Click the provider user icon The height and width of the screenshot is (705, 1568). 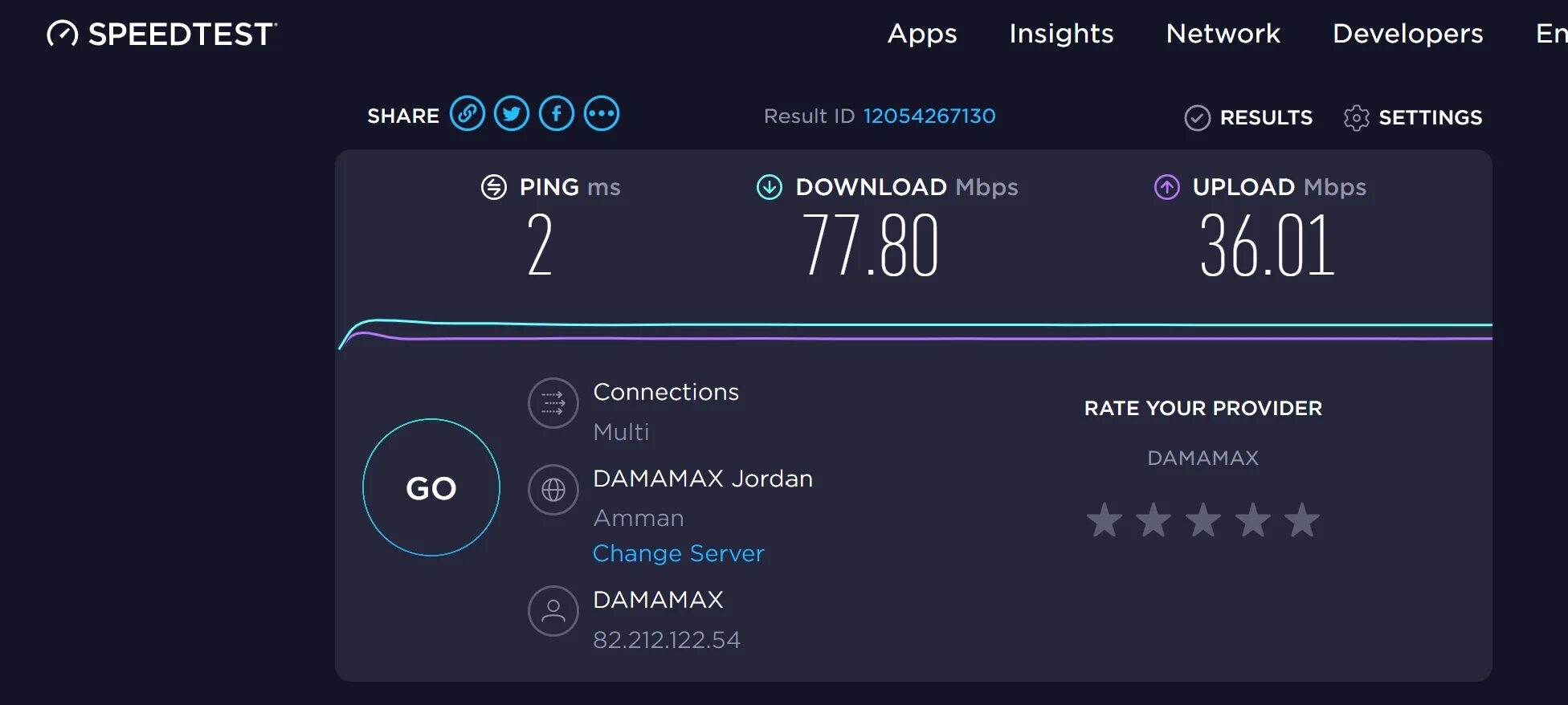pos(553,611)
